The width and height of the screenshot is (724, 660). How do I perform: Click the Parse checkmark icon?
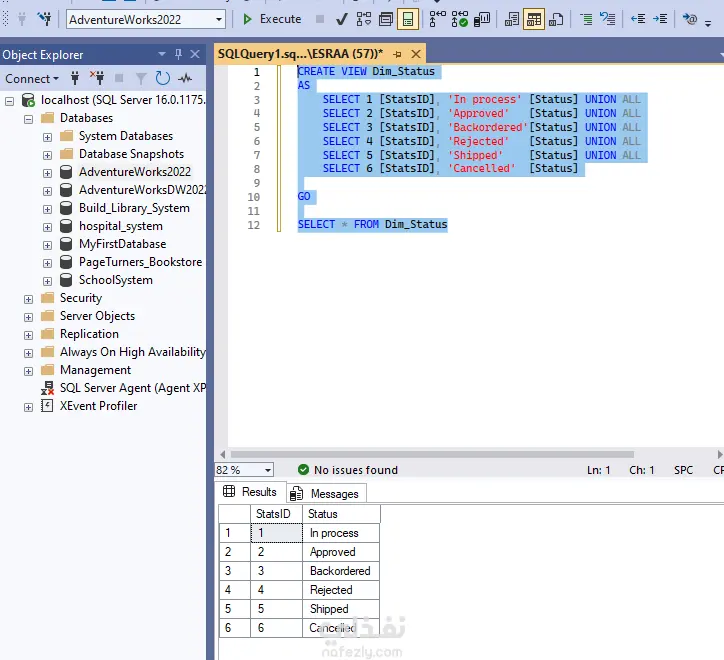pyautogui.click(x=342, y=19)
